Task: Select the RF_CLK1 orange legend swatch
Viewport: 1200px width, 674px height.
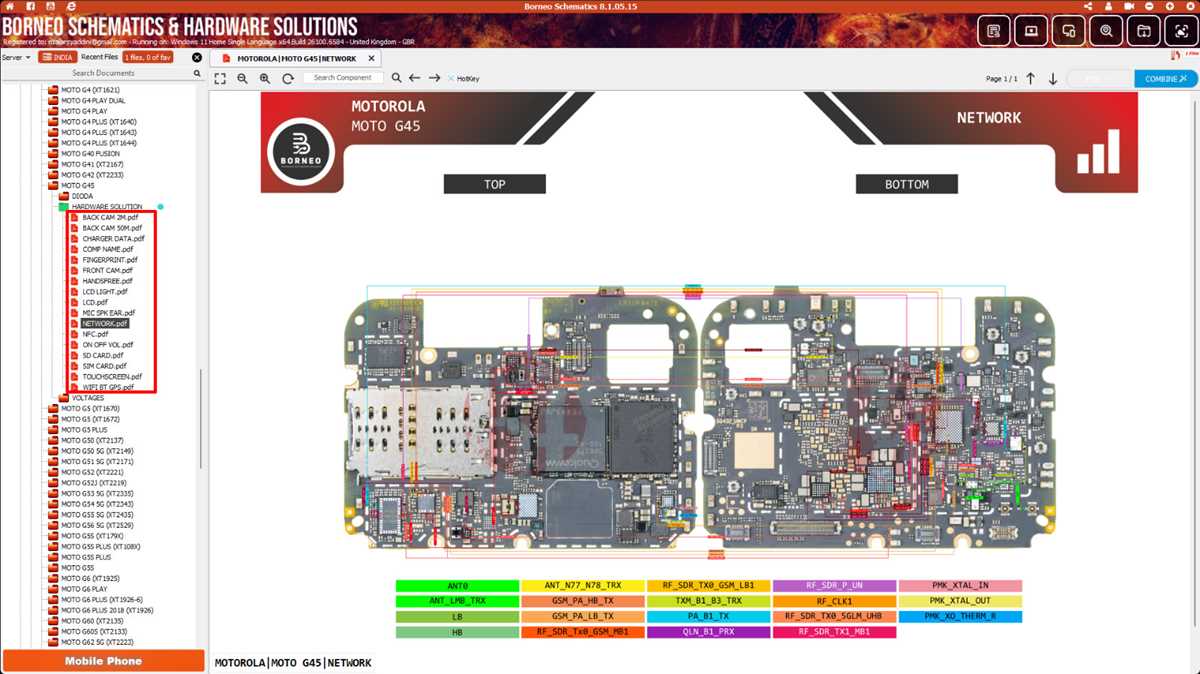Action: point(834,602)
